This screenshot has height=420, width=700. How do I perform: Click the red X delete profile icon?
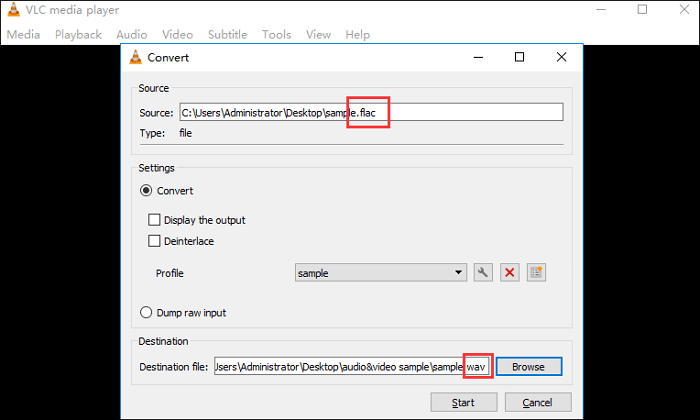[509, 273]
